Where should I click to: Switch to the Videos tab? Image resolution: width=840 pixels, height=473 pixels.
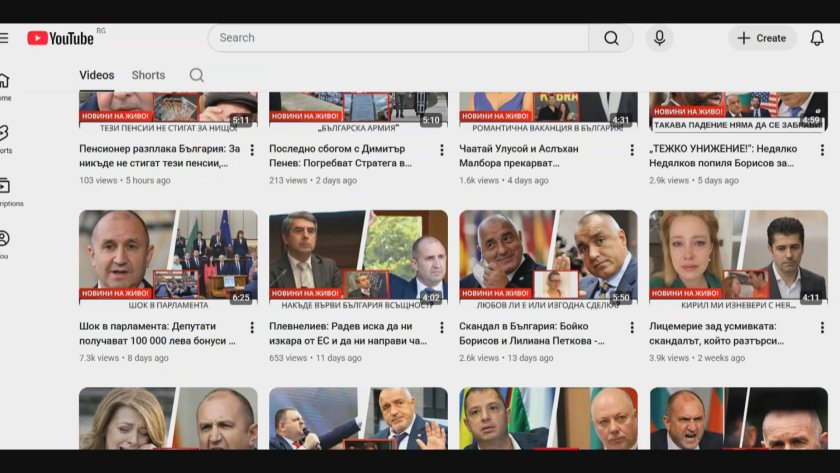[97, 75]
